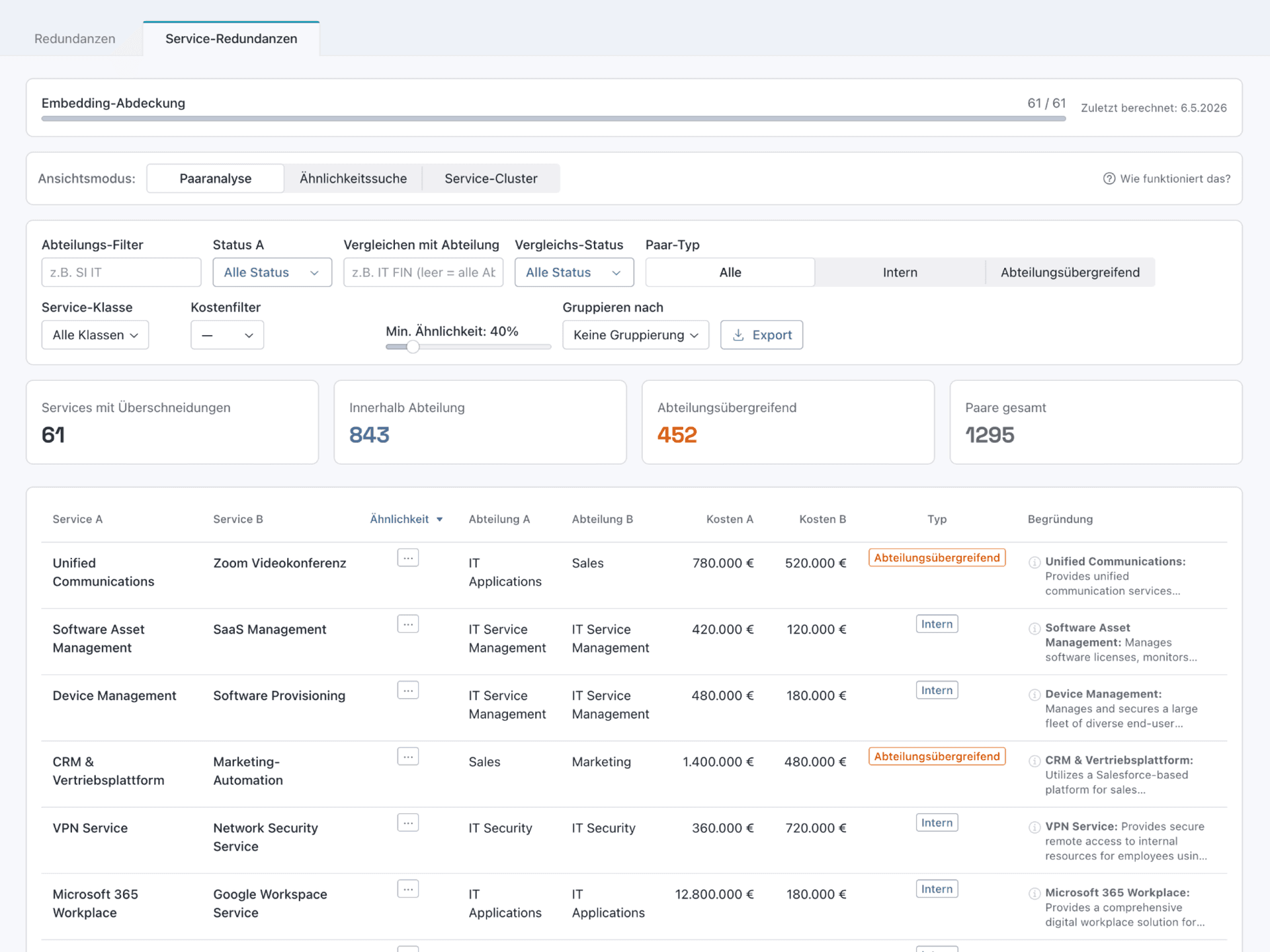
Task: Select the Service-Redundanzen tab
Action: (232, 38)
